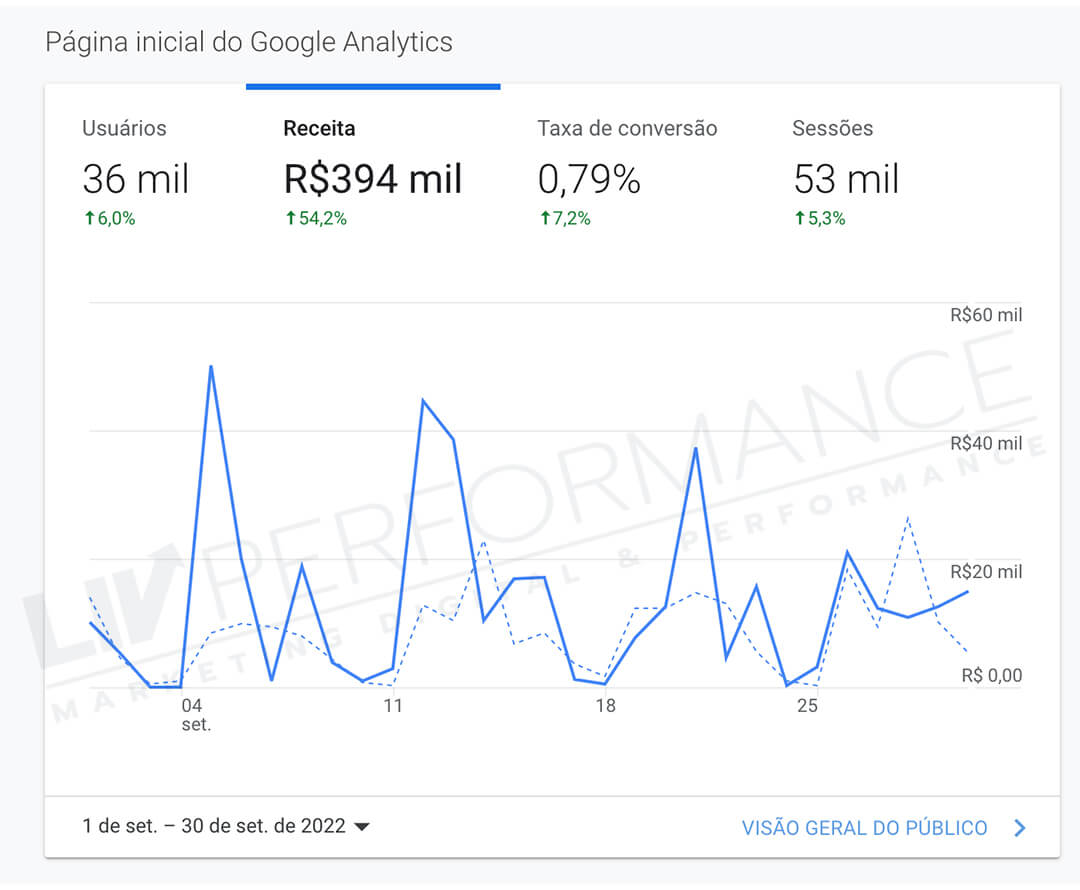Select the Receita metric tab
1080x890 pixels.
319,128
